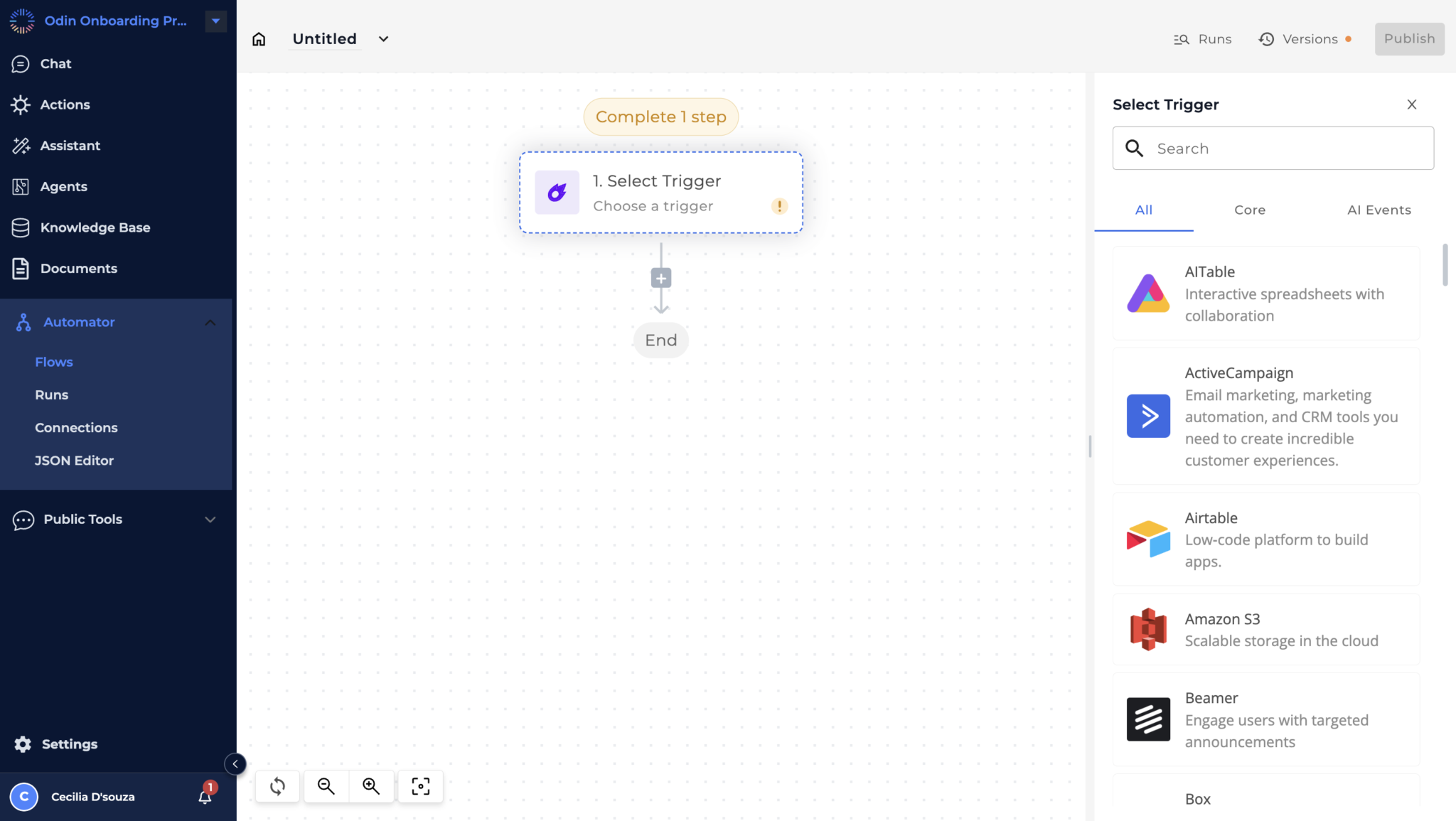Open flow run history via Runs icon
The height and width of the screenshot is (821, 1456).
[1203, 39]
